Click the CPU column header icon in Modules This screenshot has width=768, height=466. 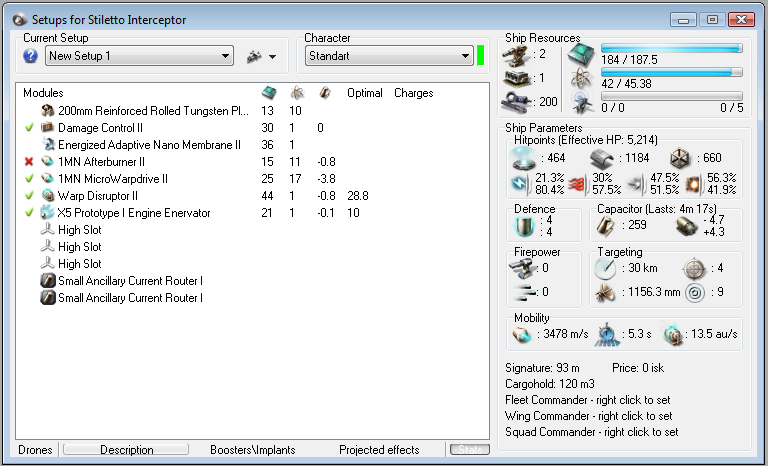pyautogui.click(x=269, y=93)
